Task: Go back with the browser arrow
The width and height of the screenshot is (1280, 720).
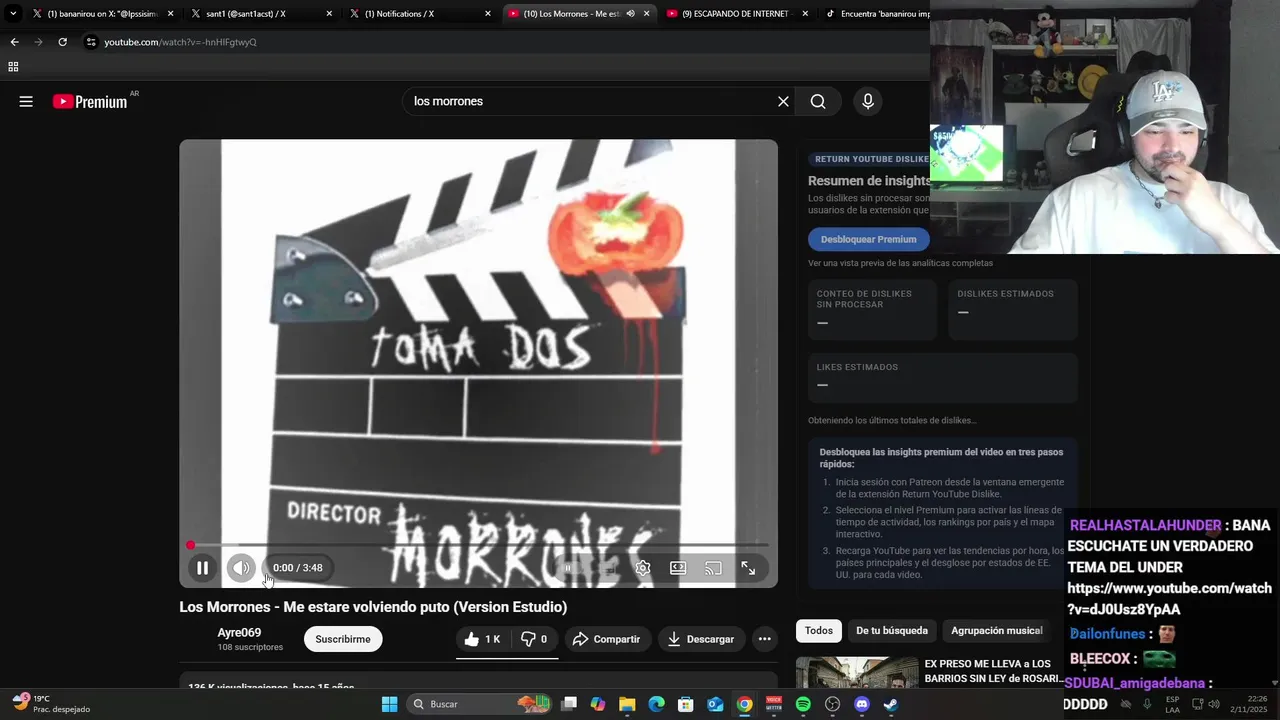Action: 14,42
